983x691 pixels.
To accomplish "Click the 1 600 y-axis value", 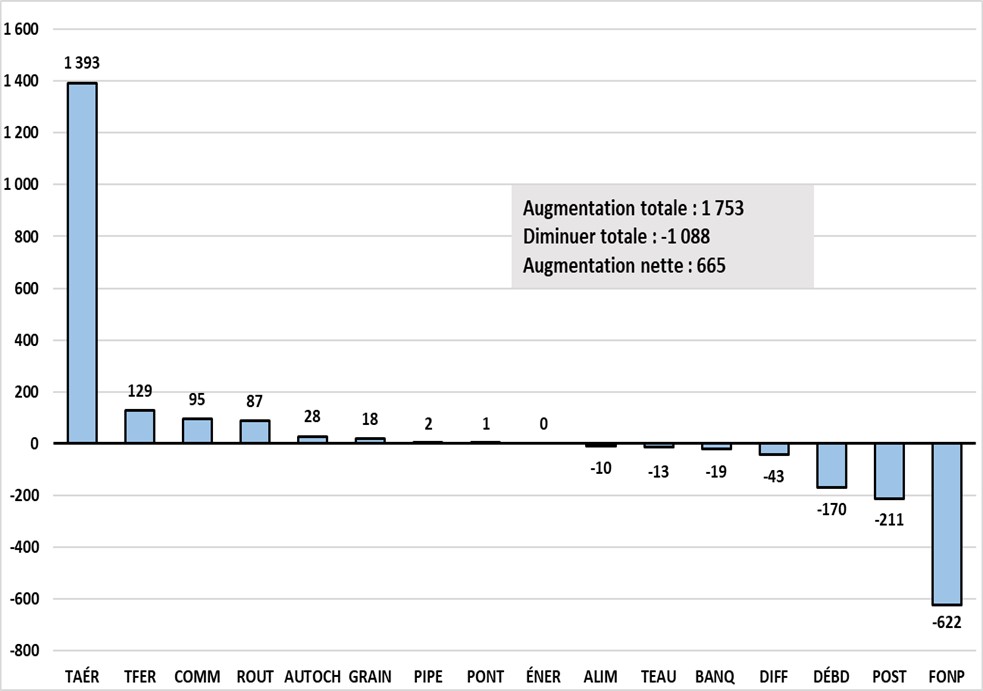I will pyautogui.click(x=21, y=29).
